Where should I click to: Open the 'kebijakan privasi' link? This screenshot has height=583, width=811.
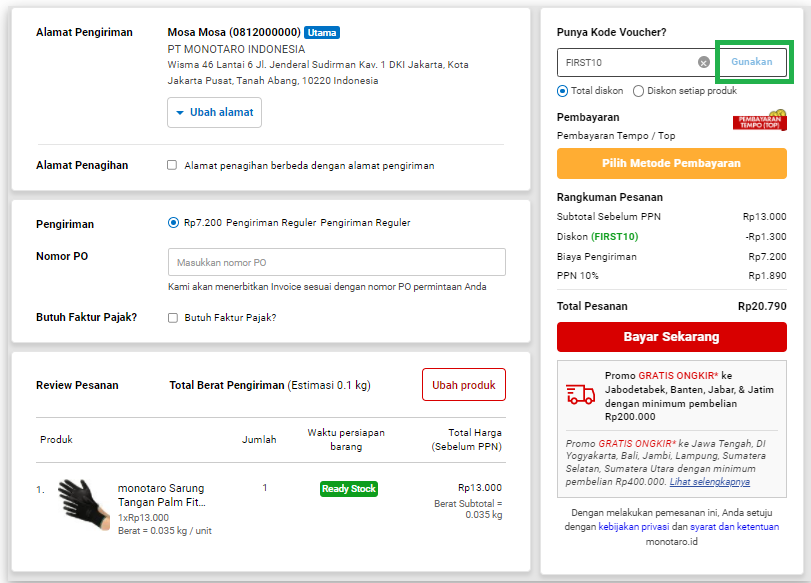coord(634,527)
